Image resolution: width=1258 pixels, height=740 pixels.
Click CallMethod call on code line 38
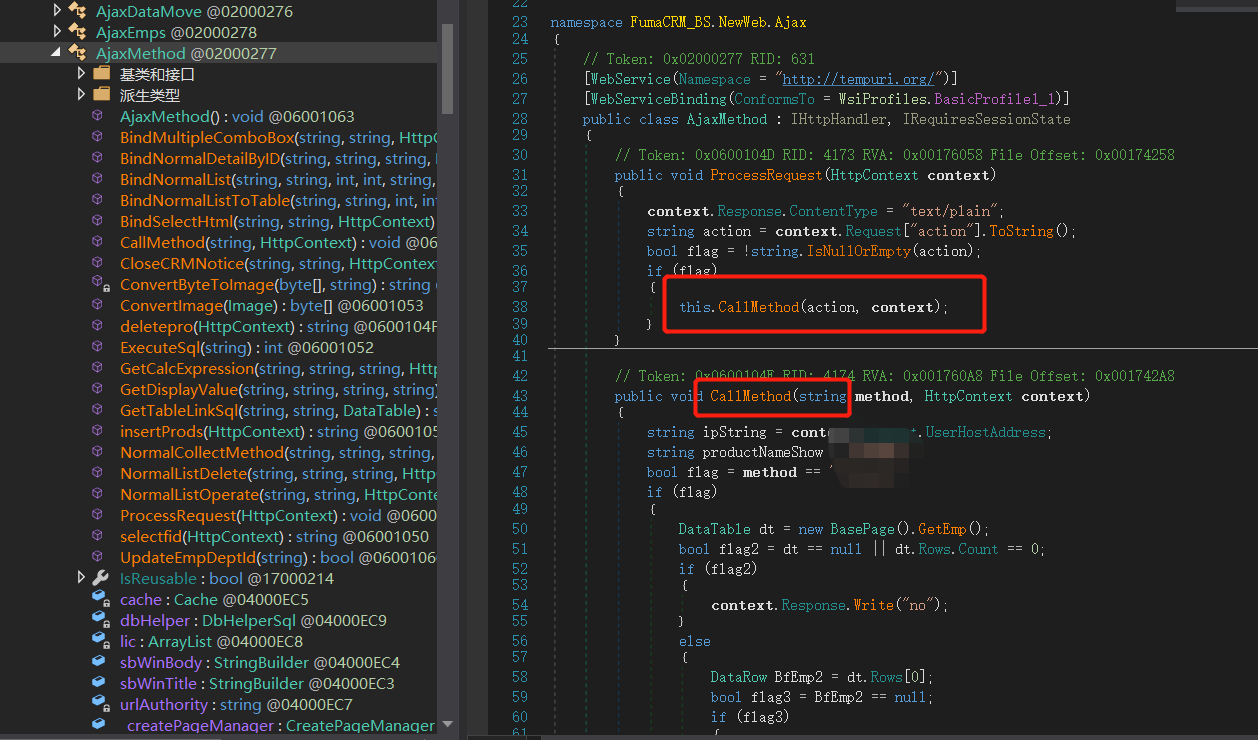tap(759, 307)
